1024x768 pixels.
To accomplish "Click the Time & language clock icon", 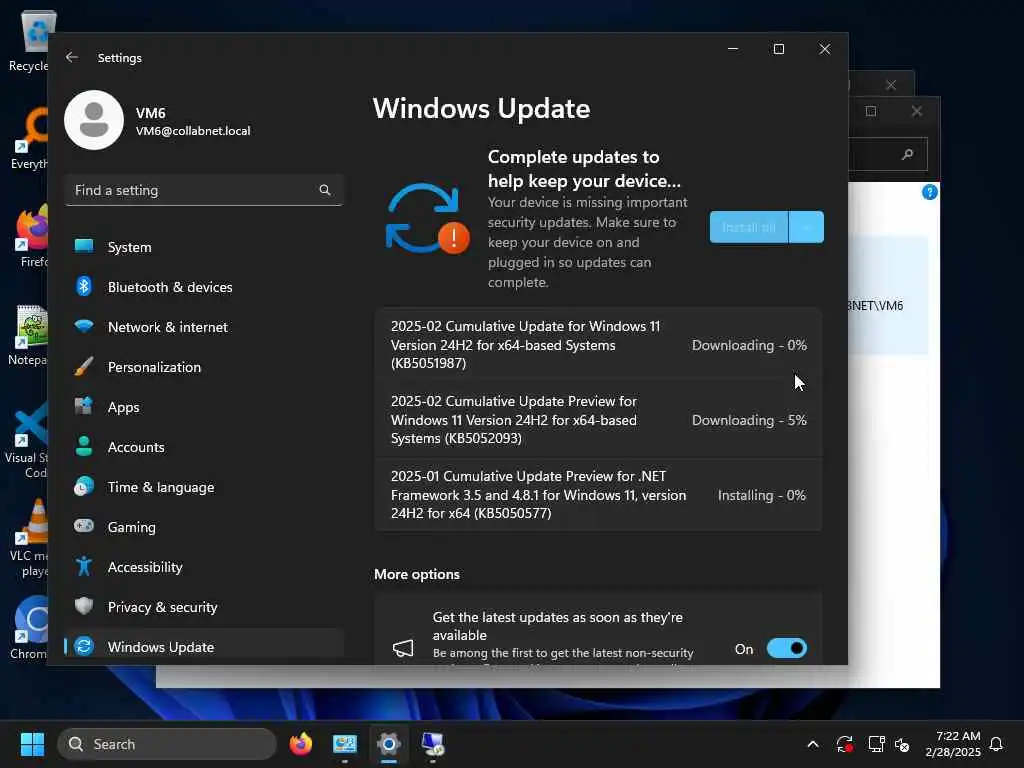I will click(x=84, y=487).
